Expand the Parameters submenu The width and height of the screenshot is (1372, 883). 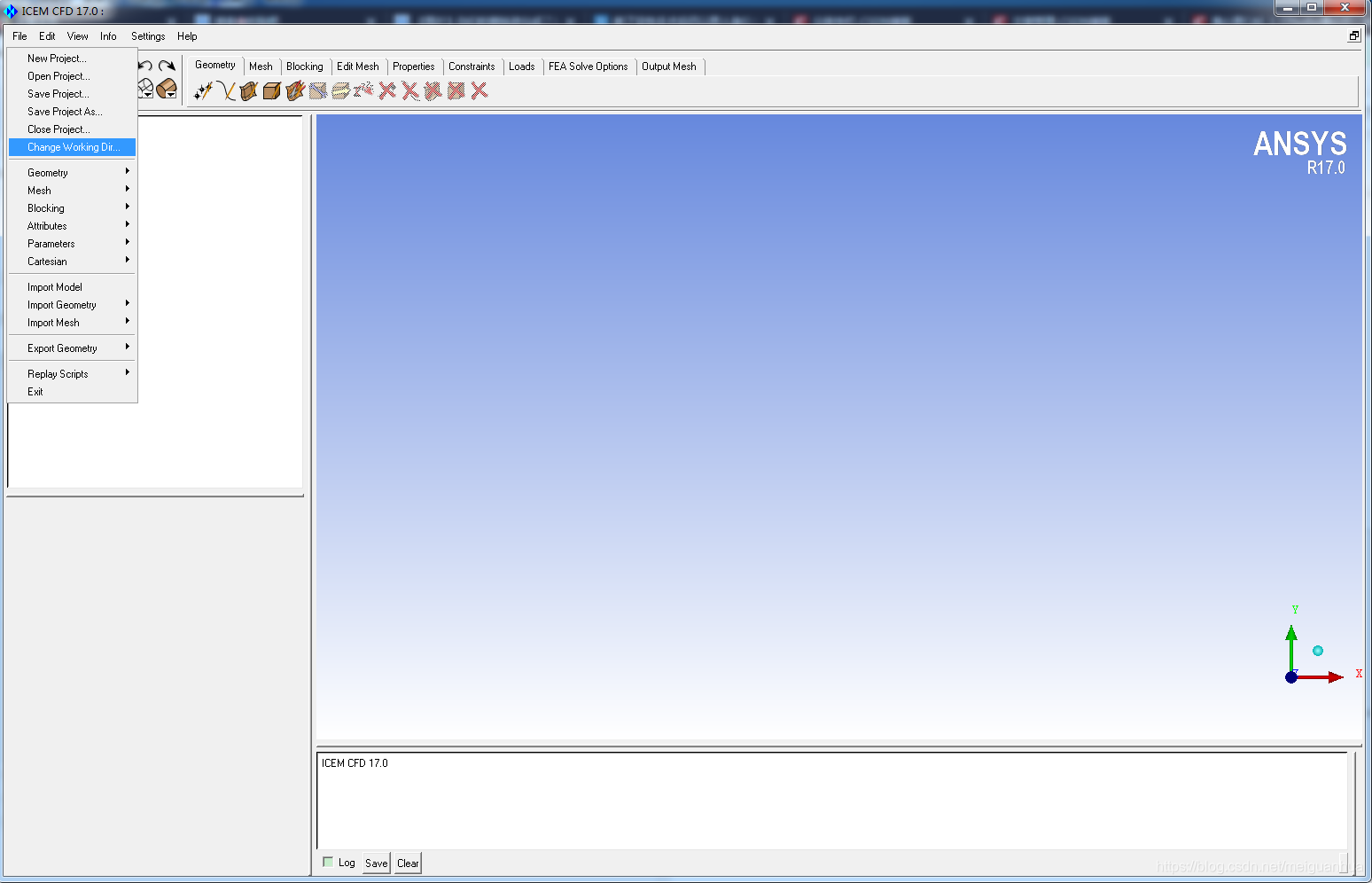tap(72, 244)
